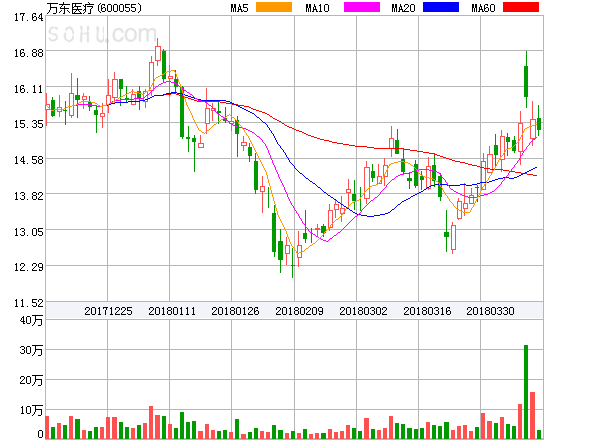Click the tall green candlestick near 16.88
The width and height of the screenshot is (600, 440).
526,81
